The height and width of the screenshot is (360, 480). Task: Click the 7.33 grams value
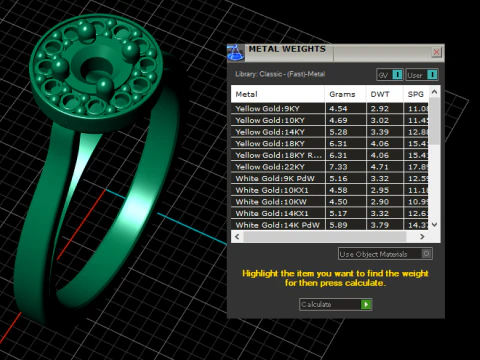point(338,167)
